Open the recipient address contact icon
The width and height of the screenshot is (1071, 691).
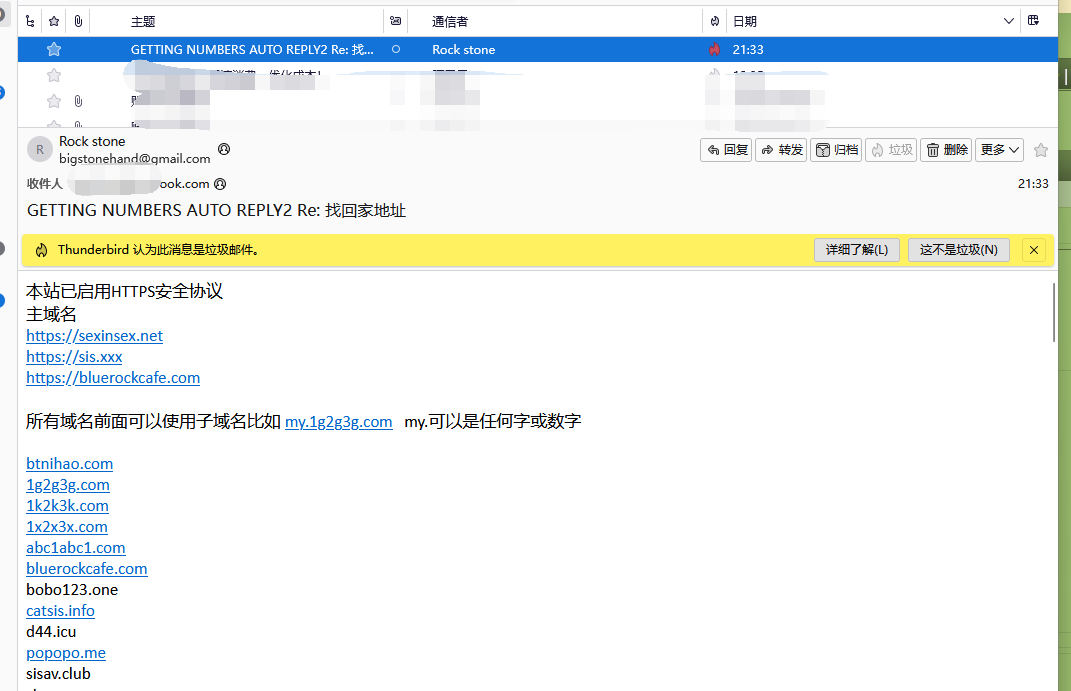220,184
